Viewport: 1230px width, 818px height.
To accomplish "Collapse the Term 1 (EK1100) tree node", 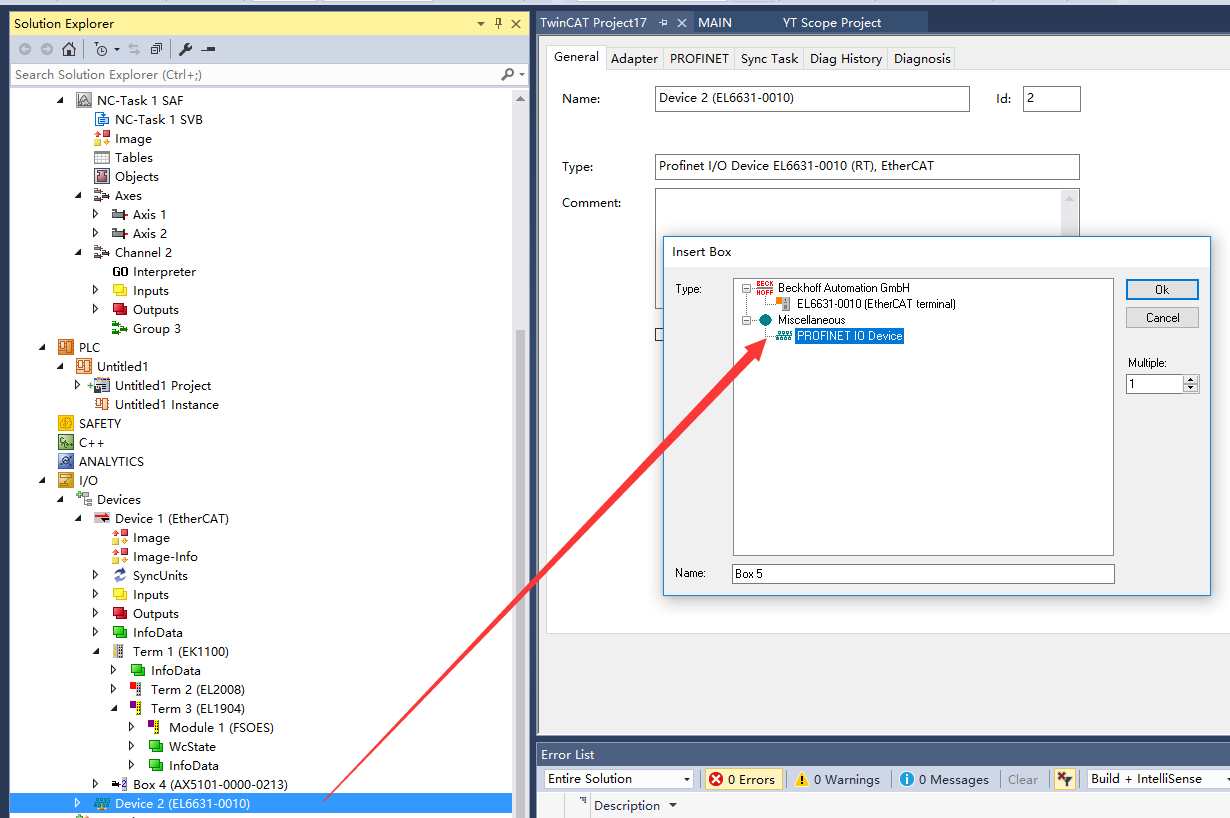I will (96, 651).
